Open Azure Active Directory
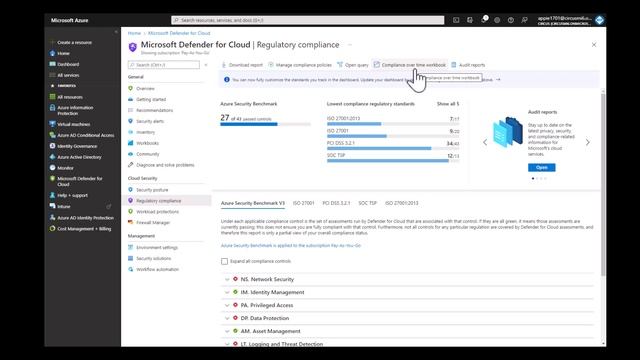This screenshot has width=640, height=360. 79,157
